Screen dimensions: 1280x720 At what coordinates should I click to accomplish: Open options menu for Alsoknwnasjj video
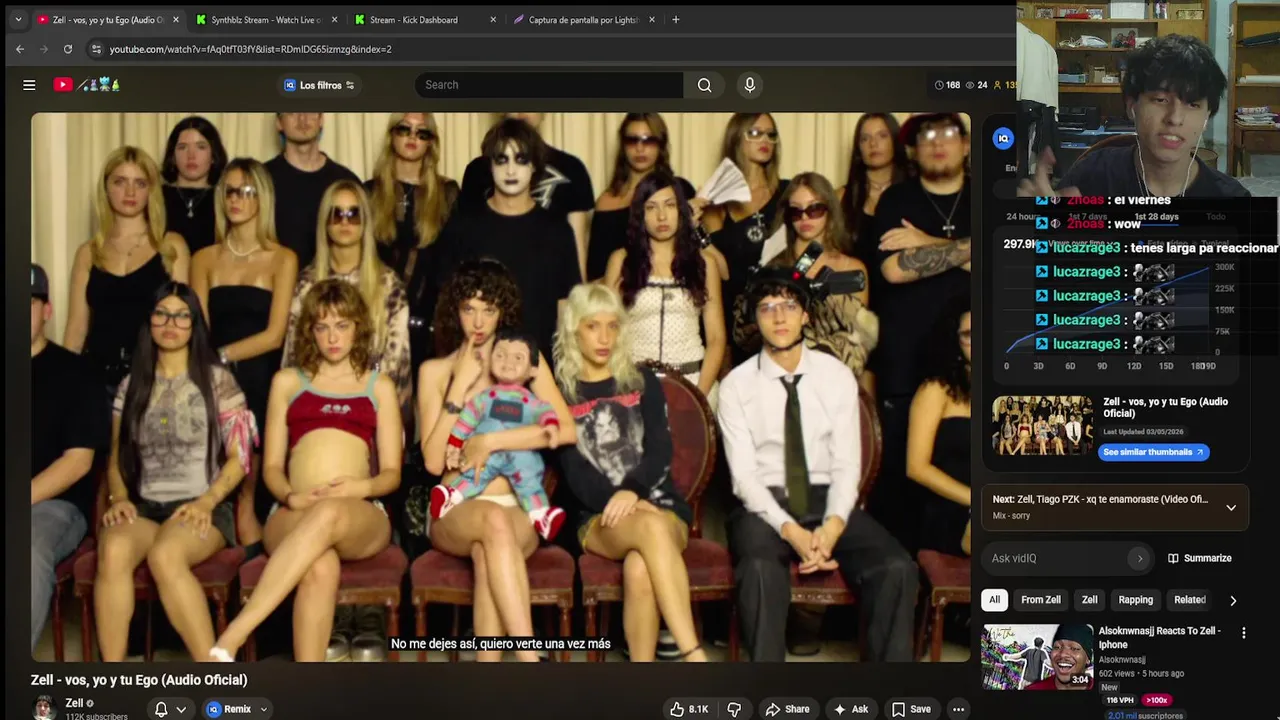[1243, 633]
